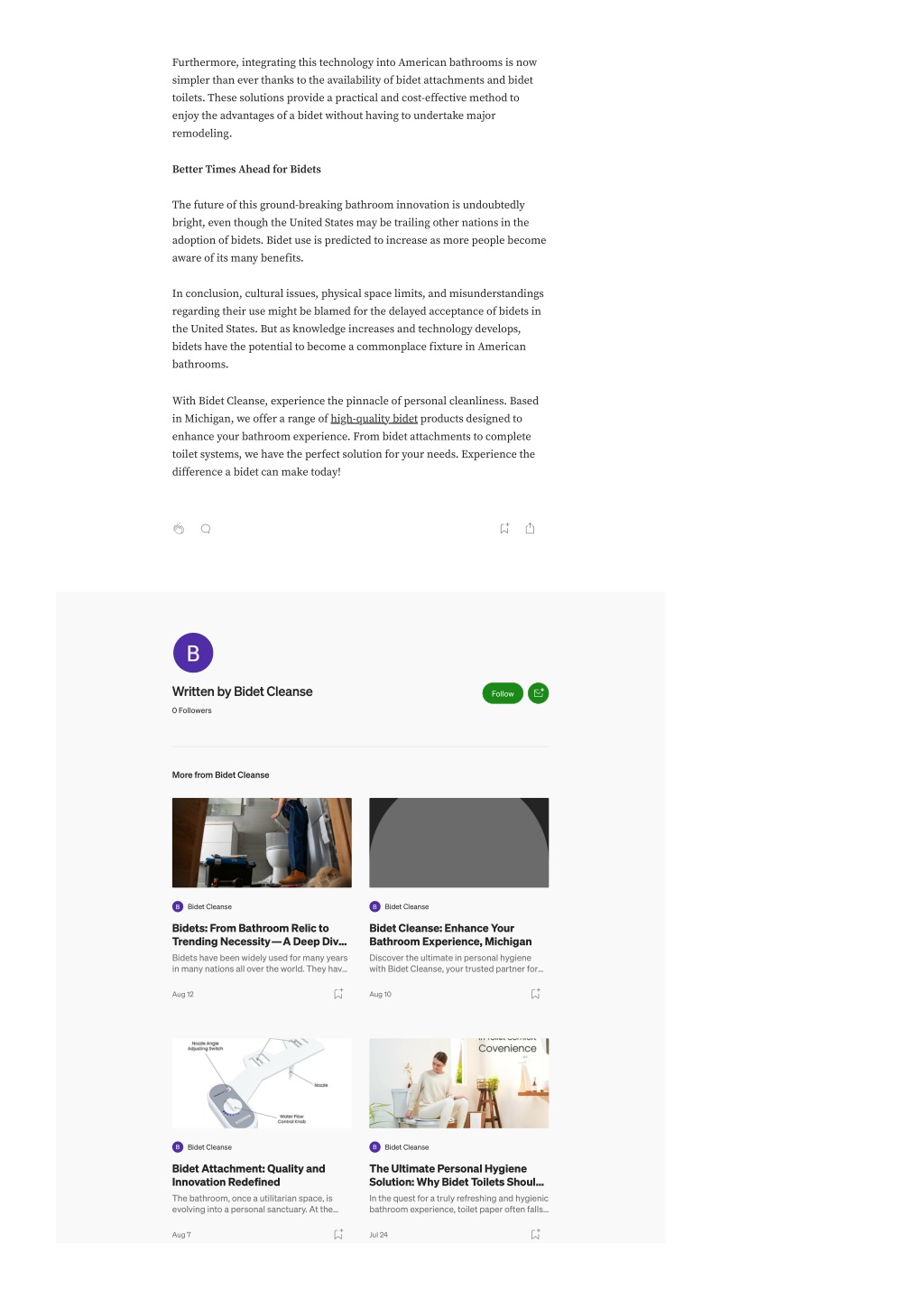924x1308 pixels.
Task: Save 'Bidet Attachment: Quality and Innovation' story
Action: [338, 1234]
